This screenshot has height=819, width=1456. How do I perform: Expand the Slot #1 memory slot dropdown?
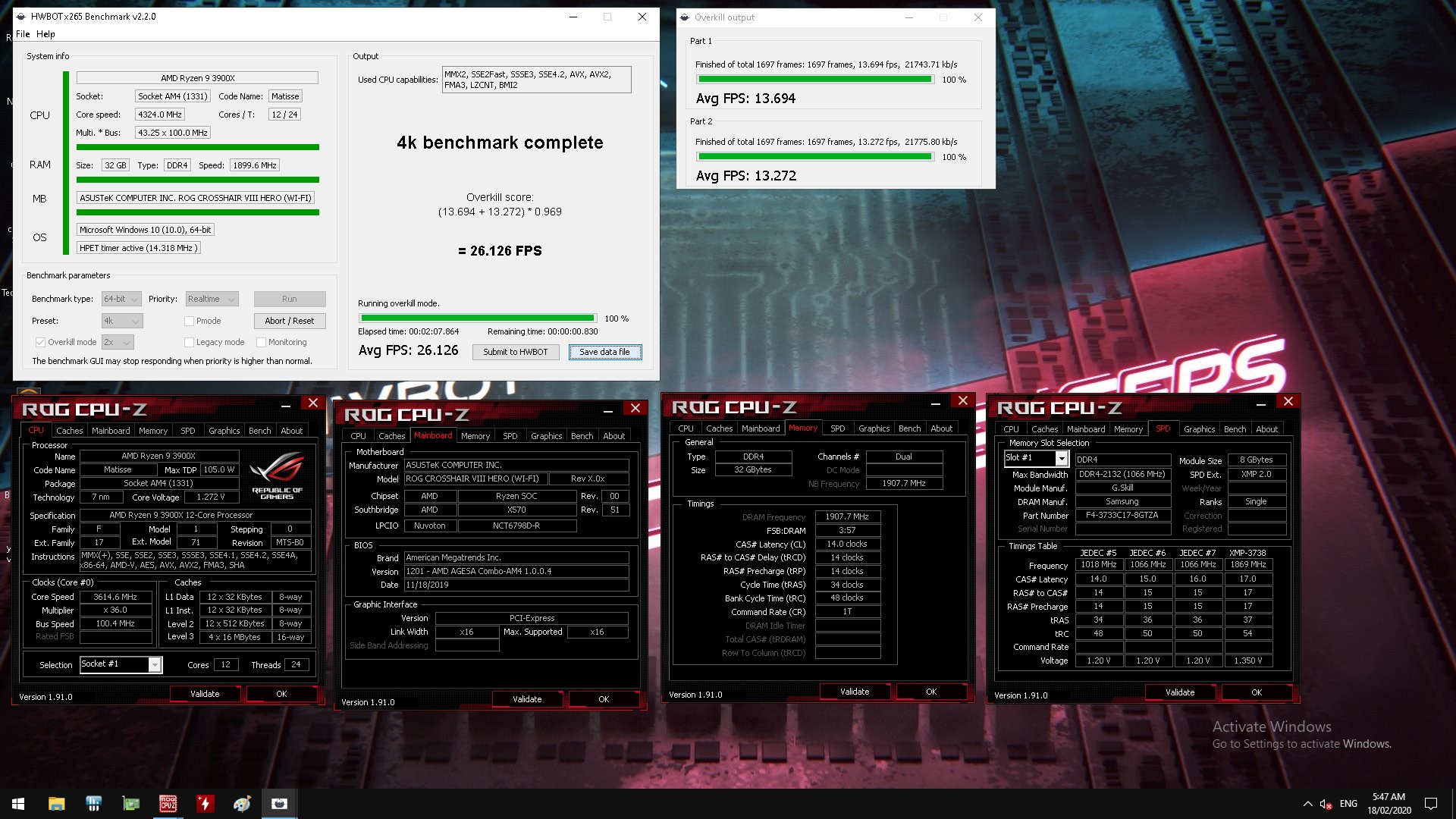pos(1062,459)
